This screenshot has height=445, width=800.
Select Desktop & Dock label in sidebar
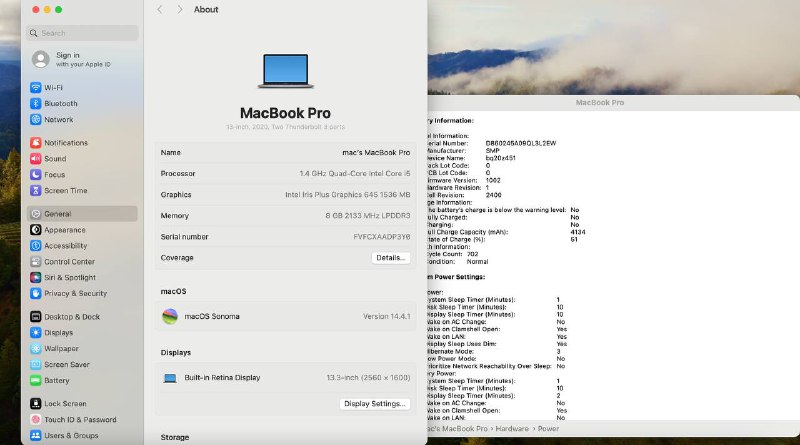pyautogui.click(x=72, y=317)
